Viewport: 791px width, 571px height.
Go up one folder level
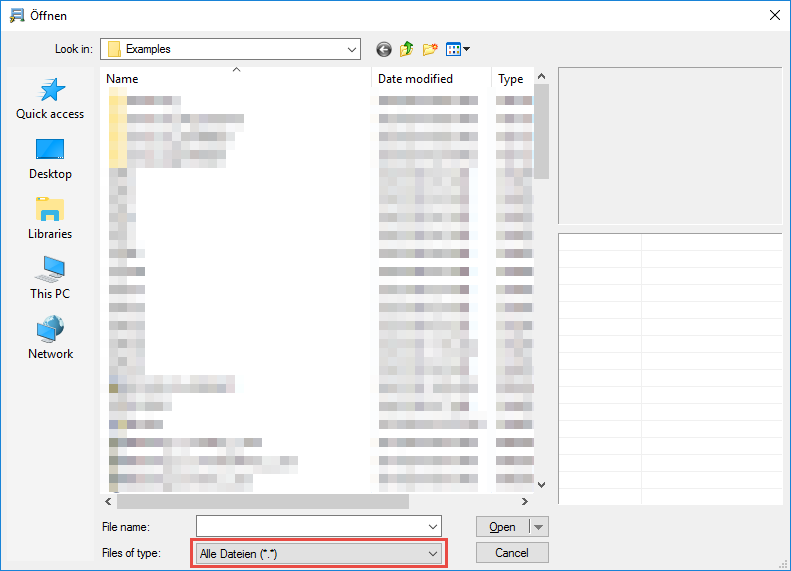407,49
